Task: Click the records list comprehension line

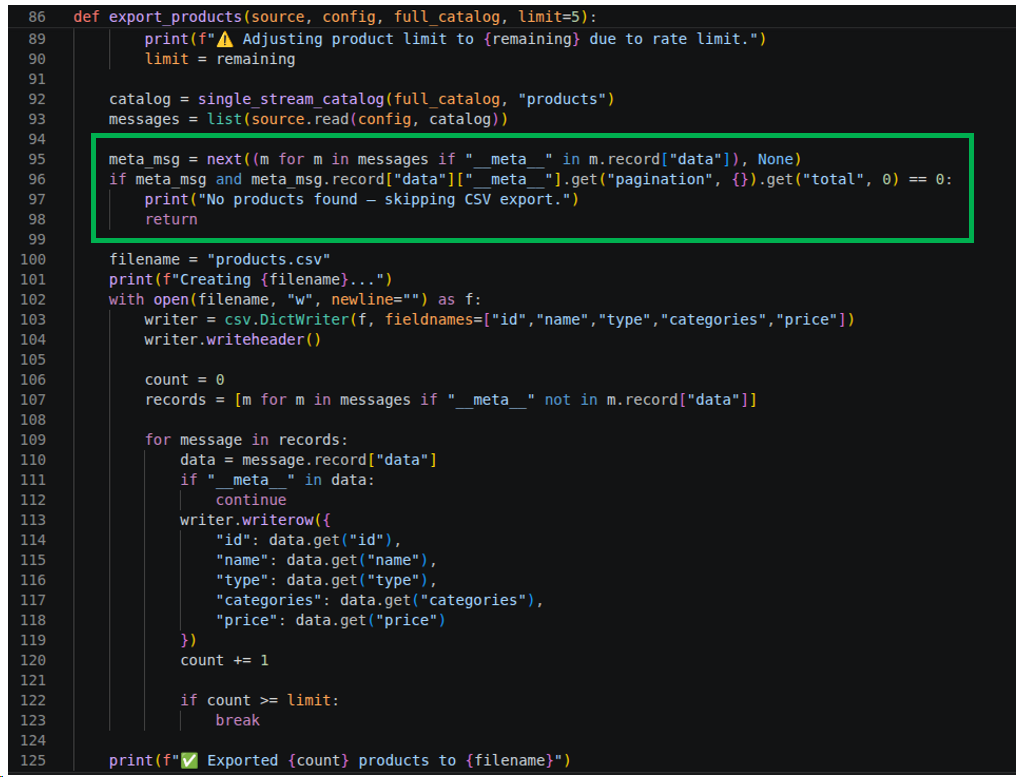Action: (451, 401)
